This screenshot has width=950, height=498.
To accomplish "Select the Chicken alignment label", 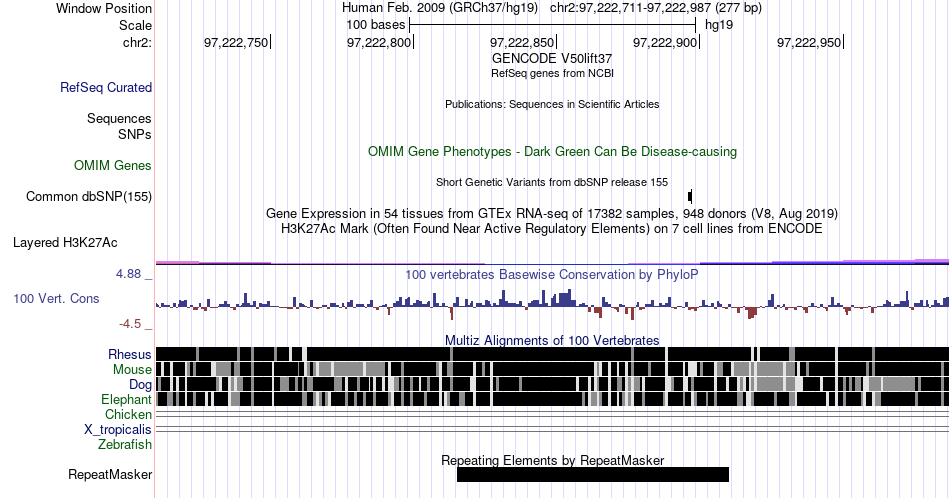I will (128, 414).
